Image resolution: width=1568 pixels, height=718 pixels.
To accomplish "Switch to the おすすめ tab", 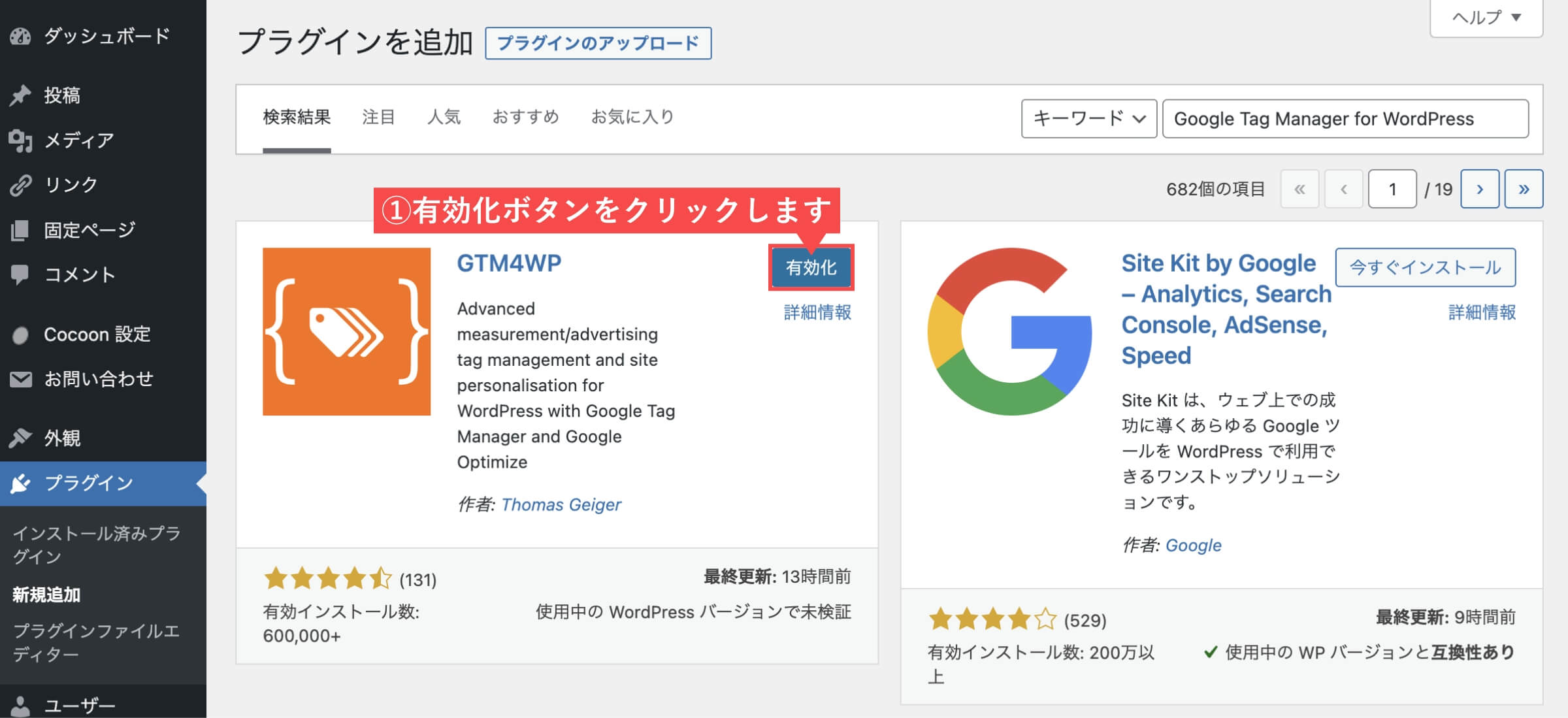I will [525, 117].
